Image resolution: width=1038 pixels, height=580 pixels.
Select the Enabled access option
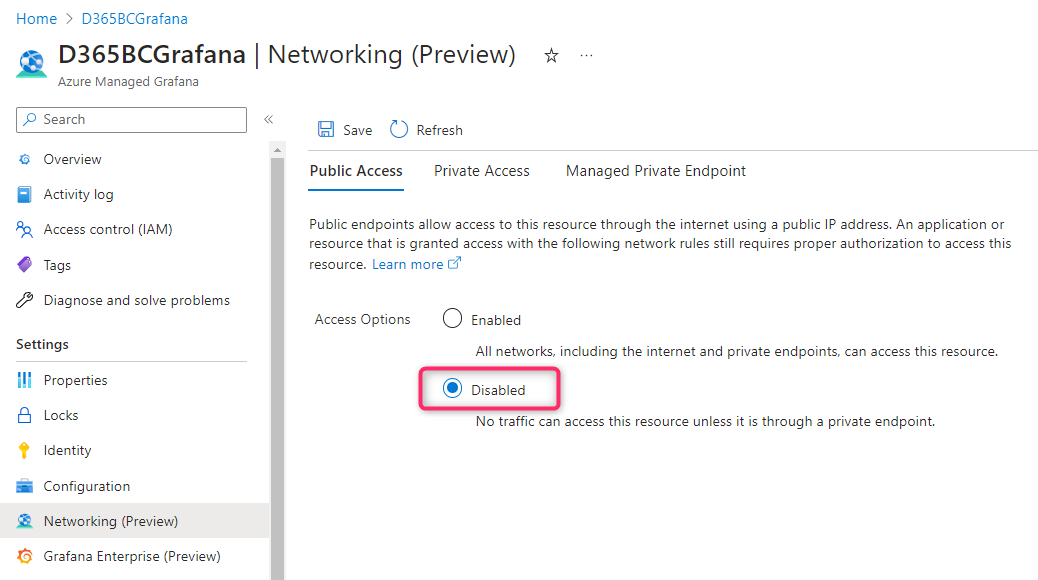(453, 319)
